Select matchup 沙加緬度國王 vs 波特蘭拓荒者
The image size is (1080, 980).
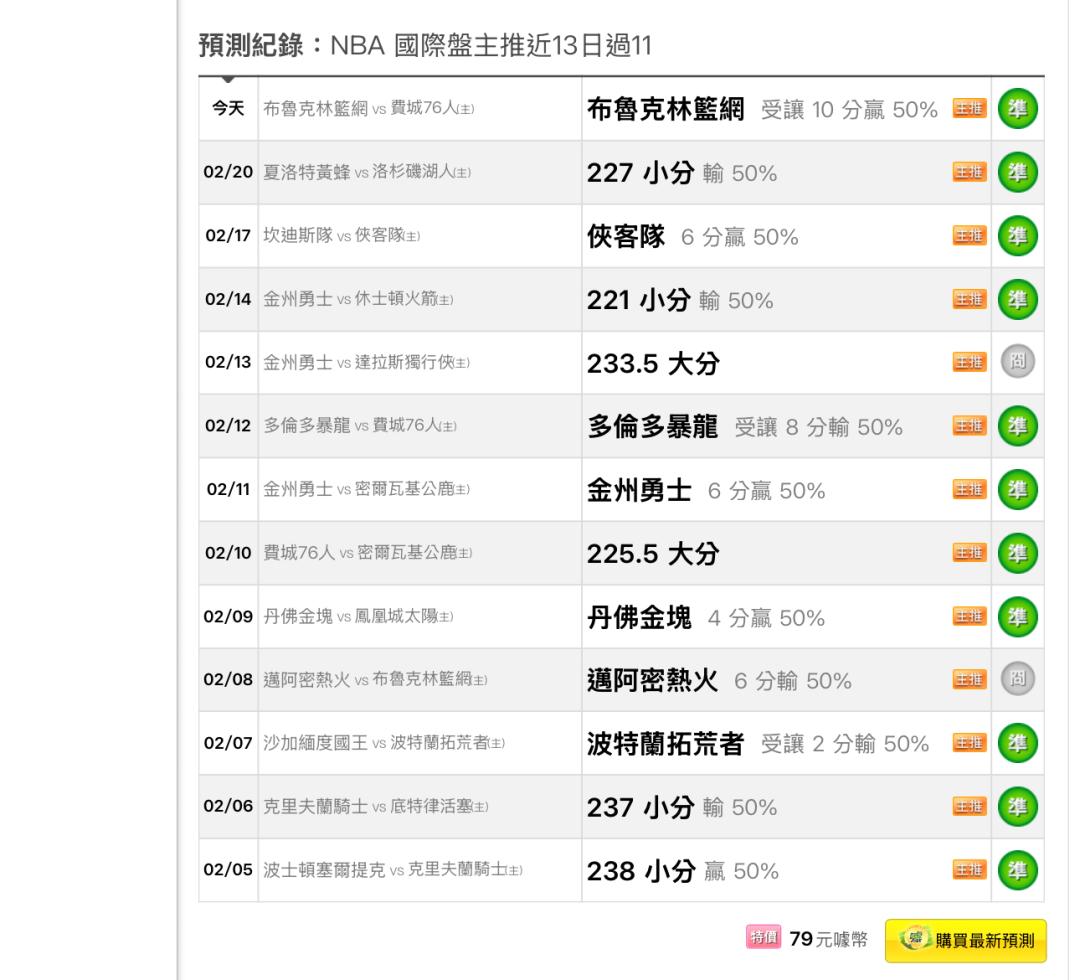(x=384, y=743)
